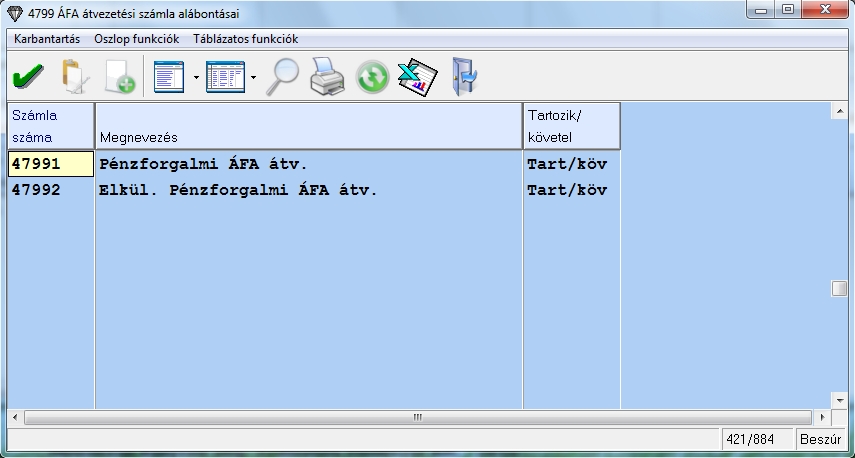Click the multi-column table layout icon
This screenshot has height=458, width=855.
(x=225, y=76)
